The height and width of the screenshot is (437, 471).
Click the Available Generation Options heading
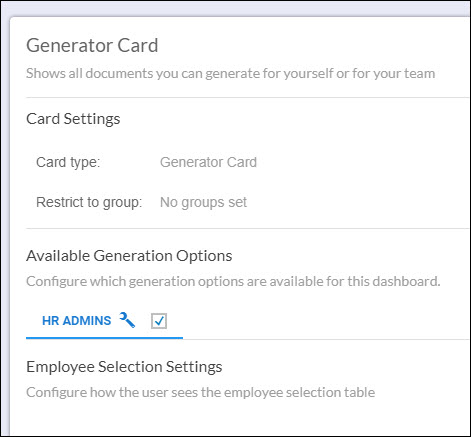click(129, 256)
